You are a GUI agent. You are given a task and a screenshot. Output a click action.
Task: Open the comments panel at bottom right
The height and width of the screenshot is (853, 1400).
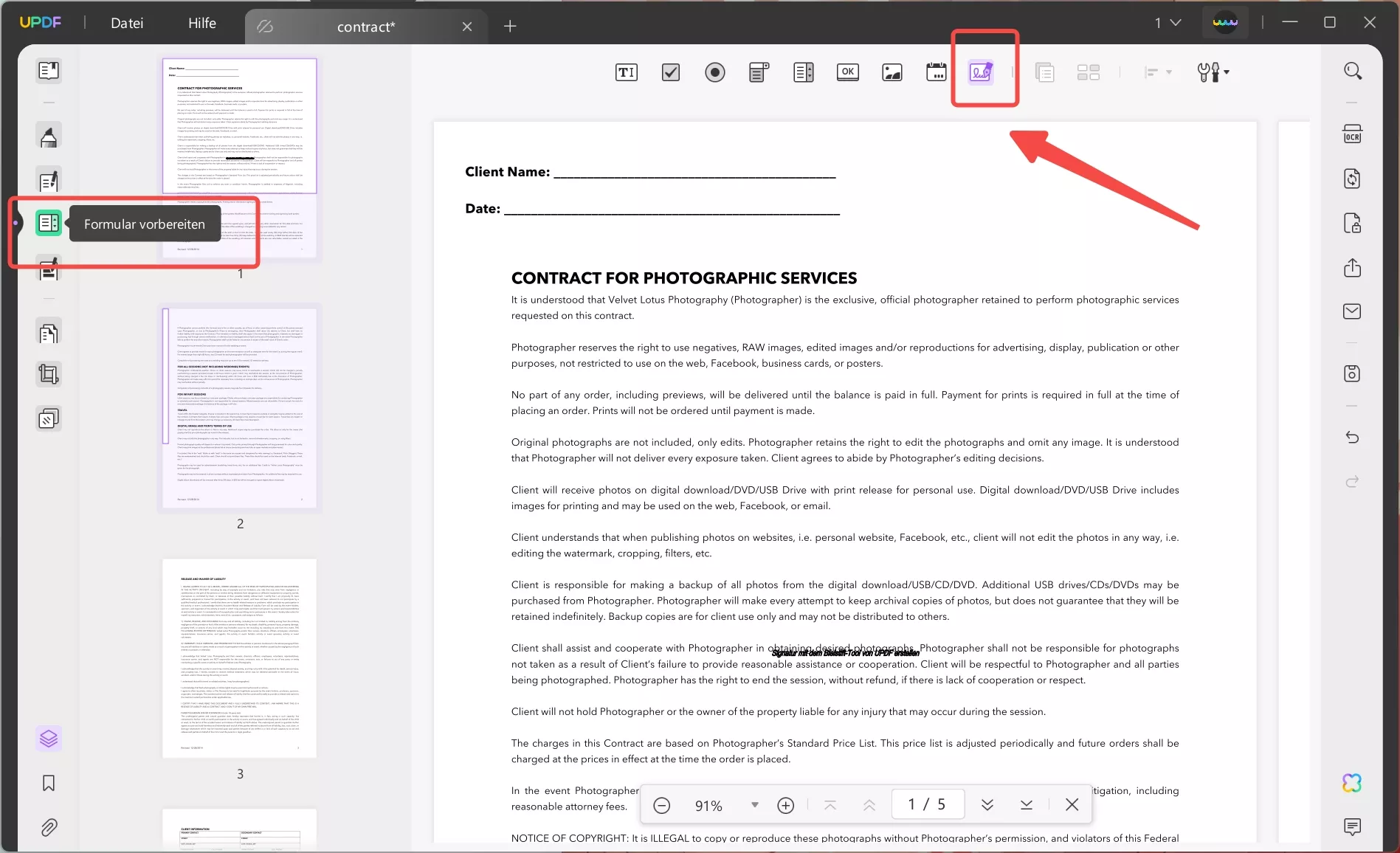point(1352,827)
